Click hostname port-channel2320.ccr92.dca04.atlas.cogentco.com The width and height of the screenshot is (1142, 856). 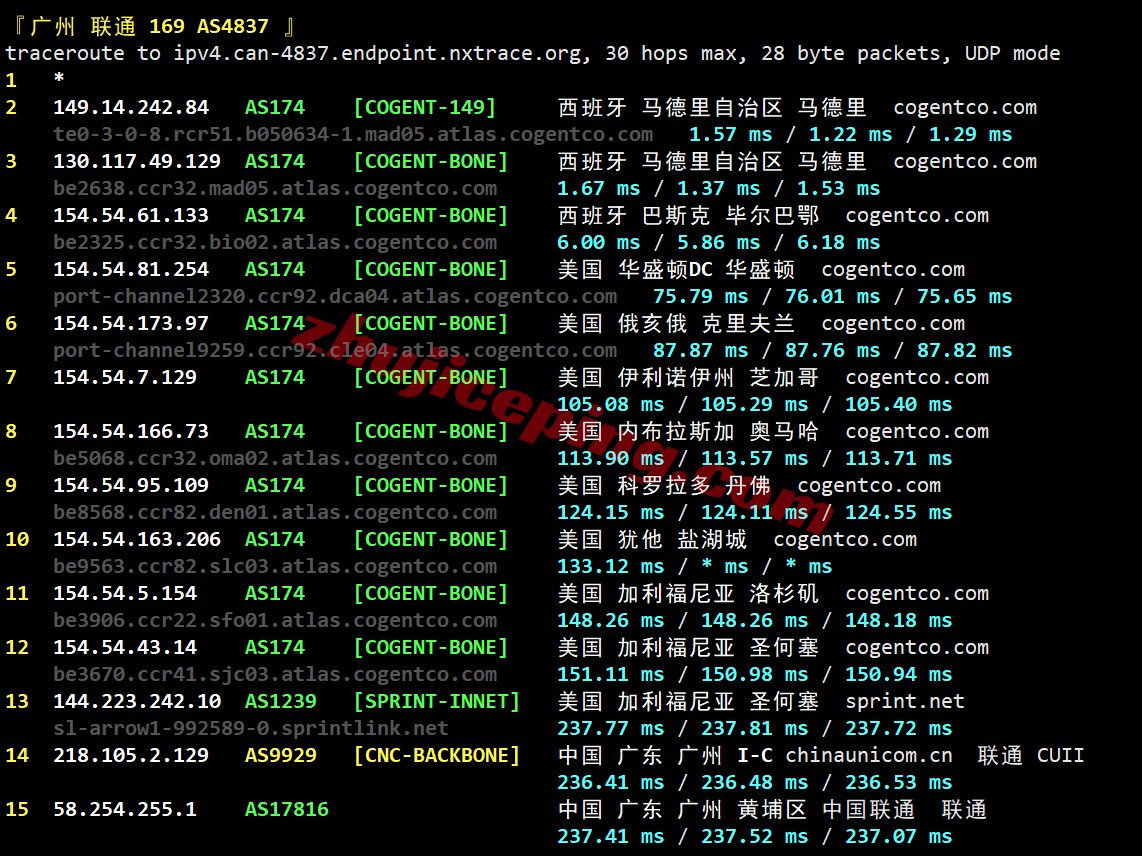(335, 297)
